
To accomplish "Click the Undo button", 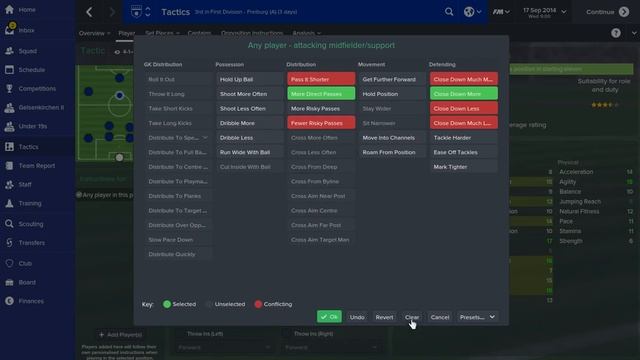I will coord(357,317).
